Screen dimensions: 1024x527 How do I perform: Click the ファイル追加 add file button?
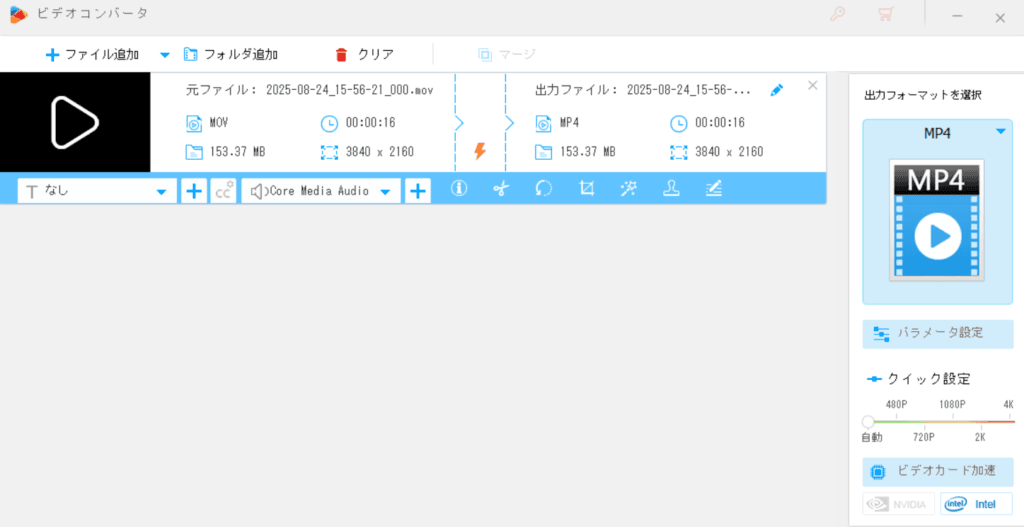point(92,54)
